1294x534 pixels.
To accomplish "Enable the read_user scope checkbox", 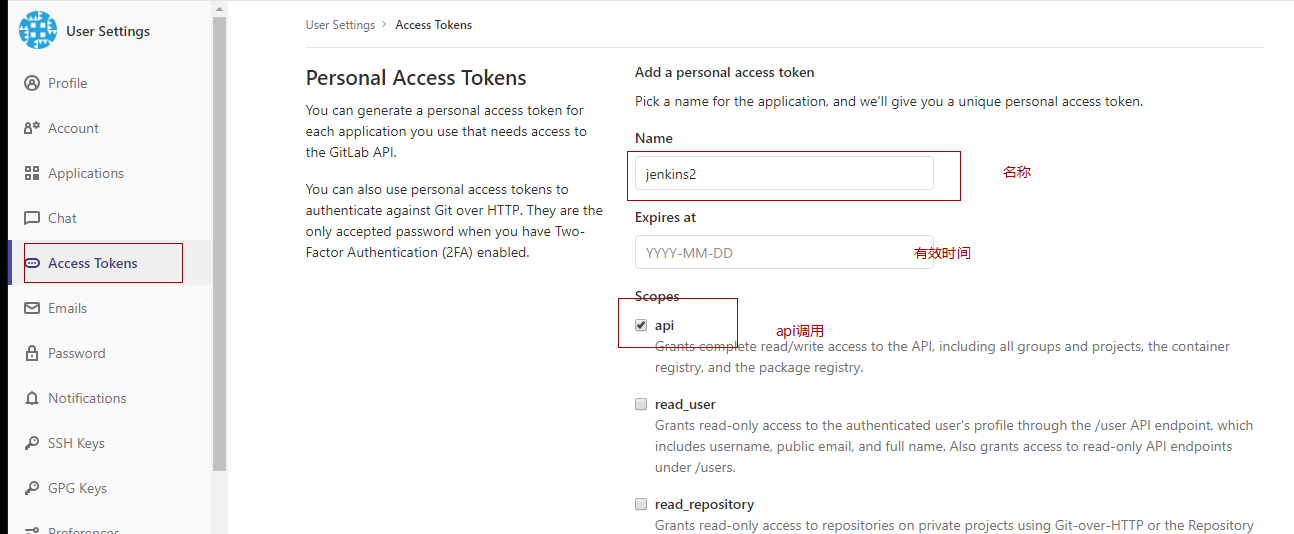I will click(x=641, y=404).
